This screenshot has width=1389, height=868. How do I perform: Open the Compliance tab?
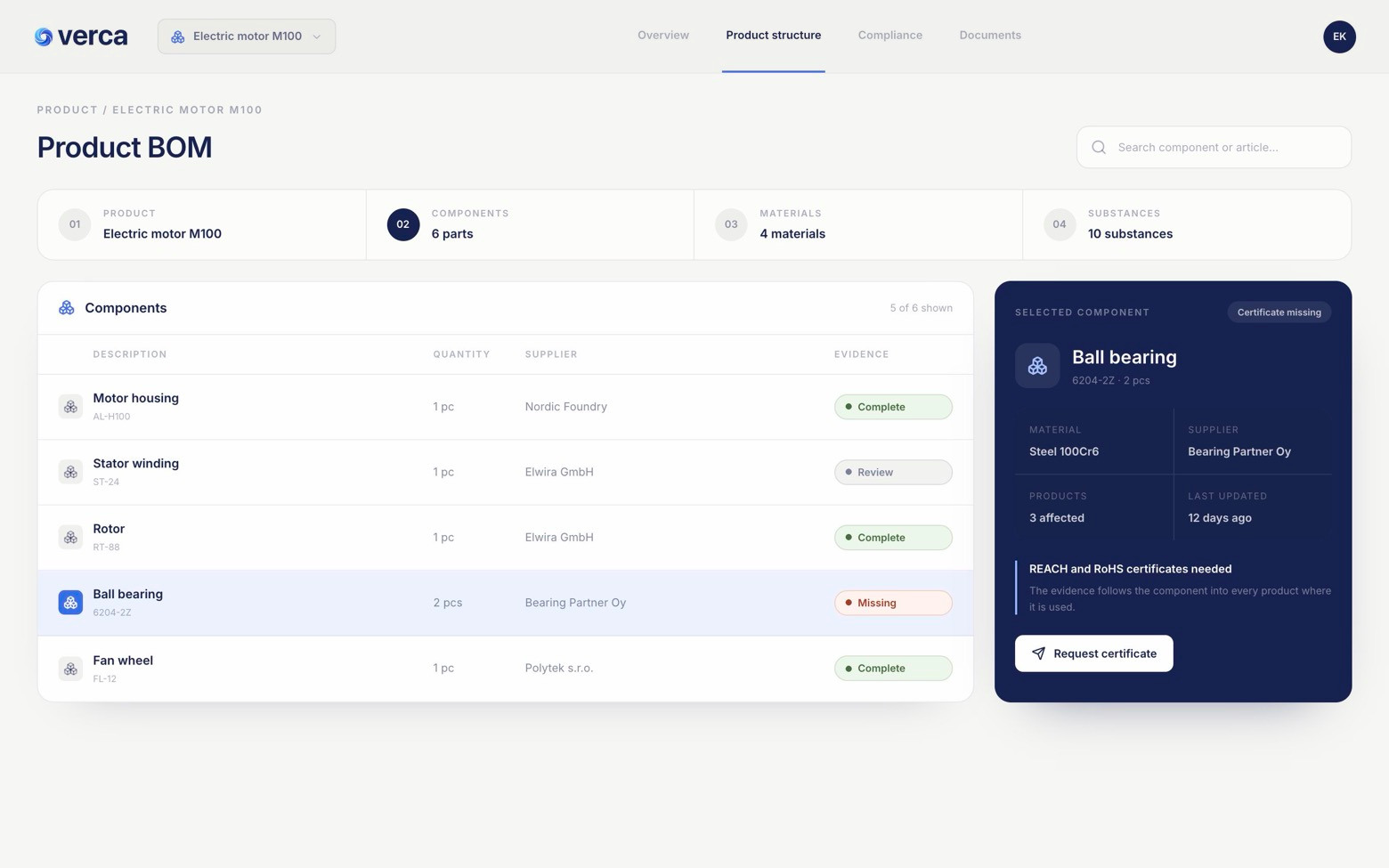pyautogui.click(x=890, y=36)
